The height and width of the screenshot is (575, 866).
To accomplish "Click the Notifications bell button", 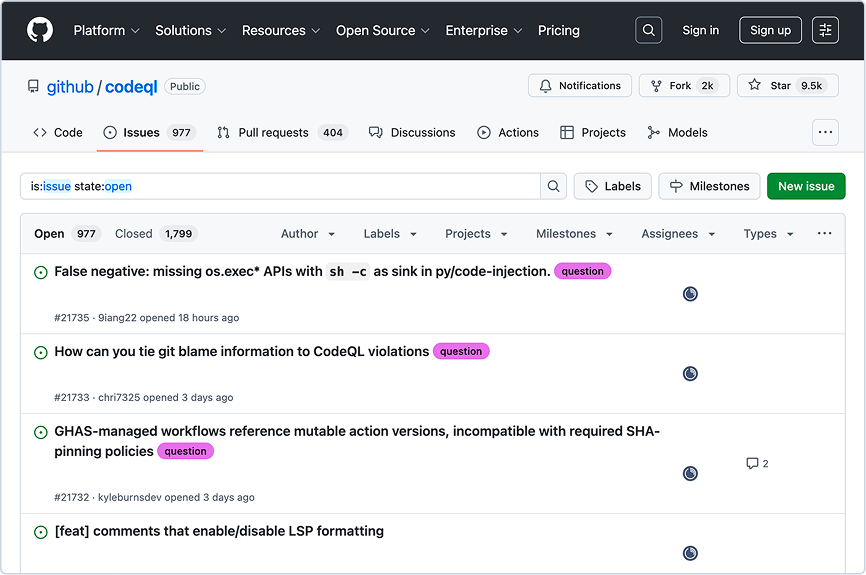I will [579, 86].
